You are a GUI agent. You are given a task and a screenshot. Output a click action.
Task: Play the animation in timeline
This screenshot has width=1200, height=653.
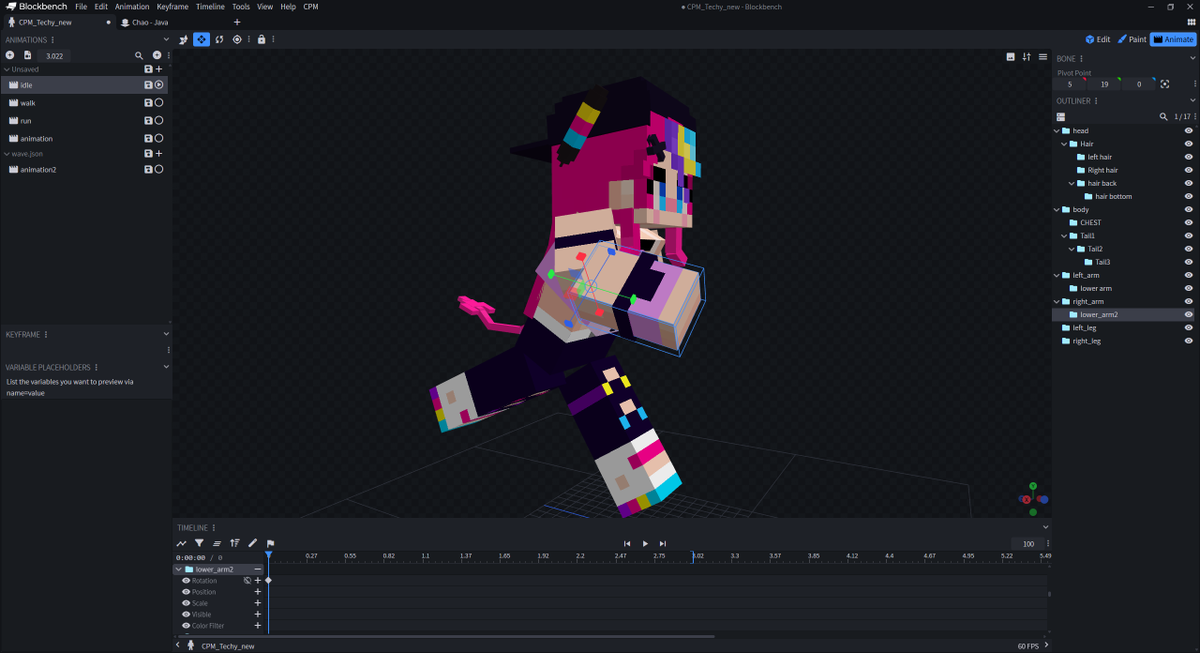tap(645, 543)
